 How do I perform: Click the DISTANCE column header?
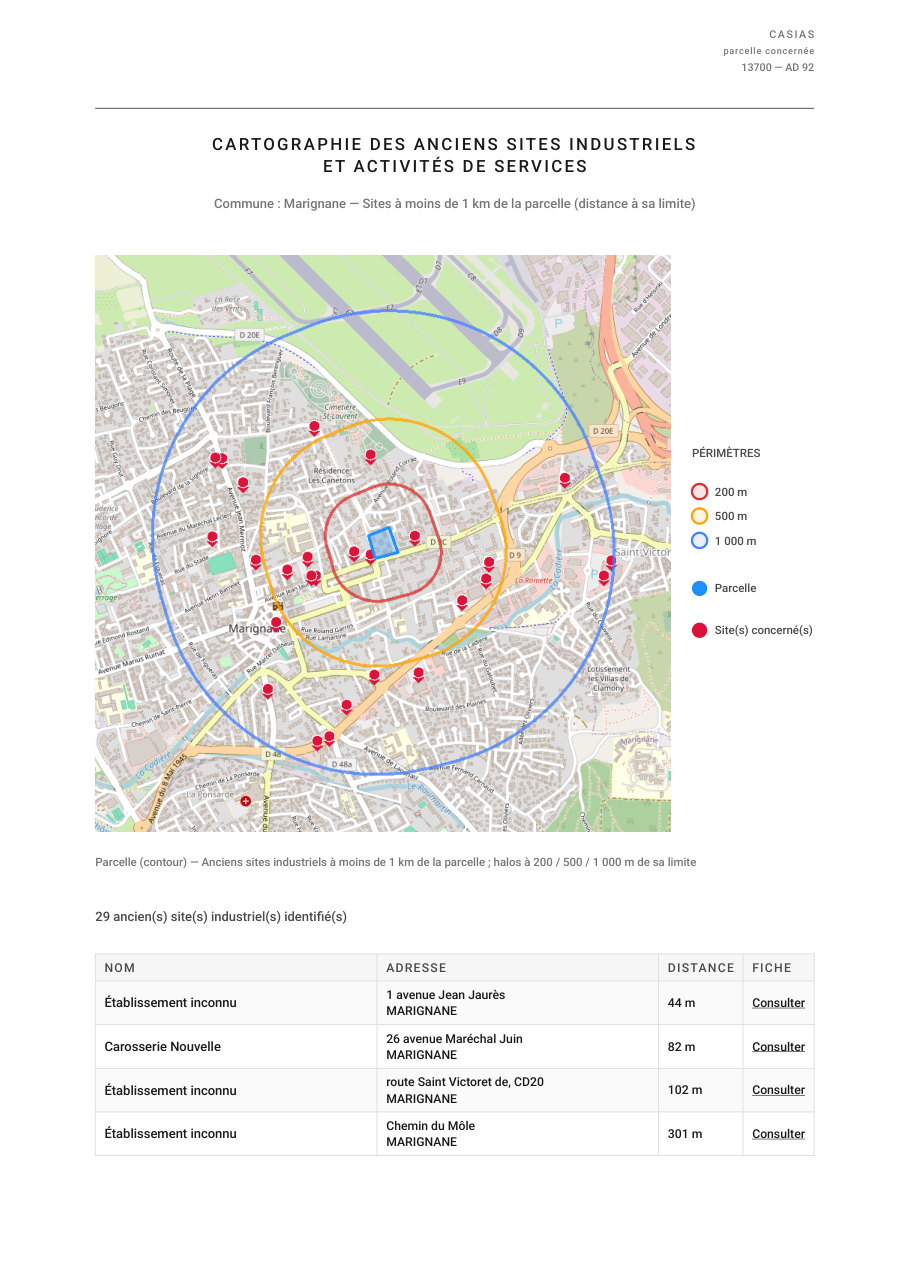tap(701, 968)
